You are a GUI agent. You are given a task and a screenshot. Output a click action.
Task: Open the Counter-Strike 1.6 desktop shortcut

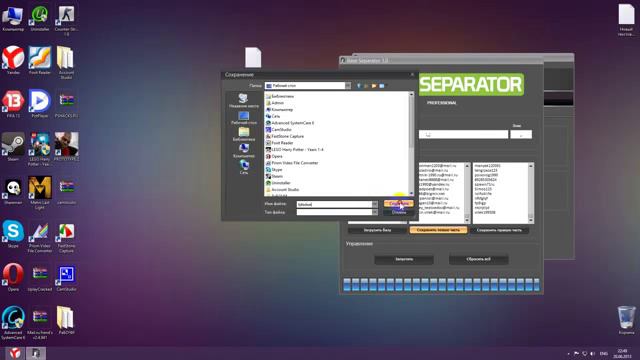pyautogui.click(x=66, y=20)
